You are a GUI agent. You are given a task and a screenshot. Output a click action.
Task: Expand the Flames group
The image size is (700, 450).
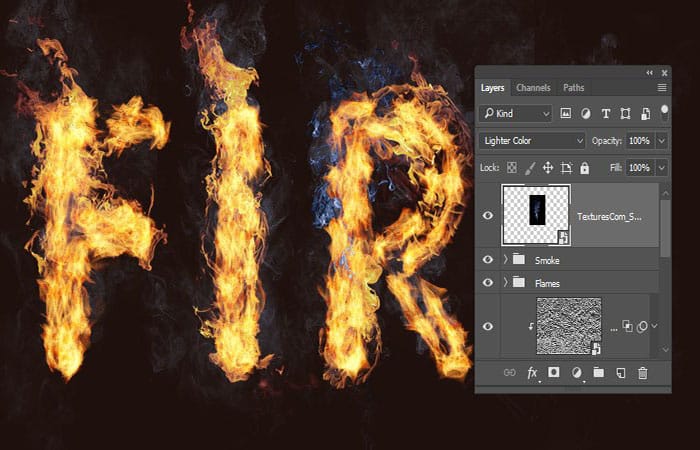505,282
